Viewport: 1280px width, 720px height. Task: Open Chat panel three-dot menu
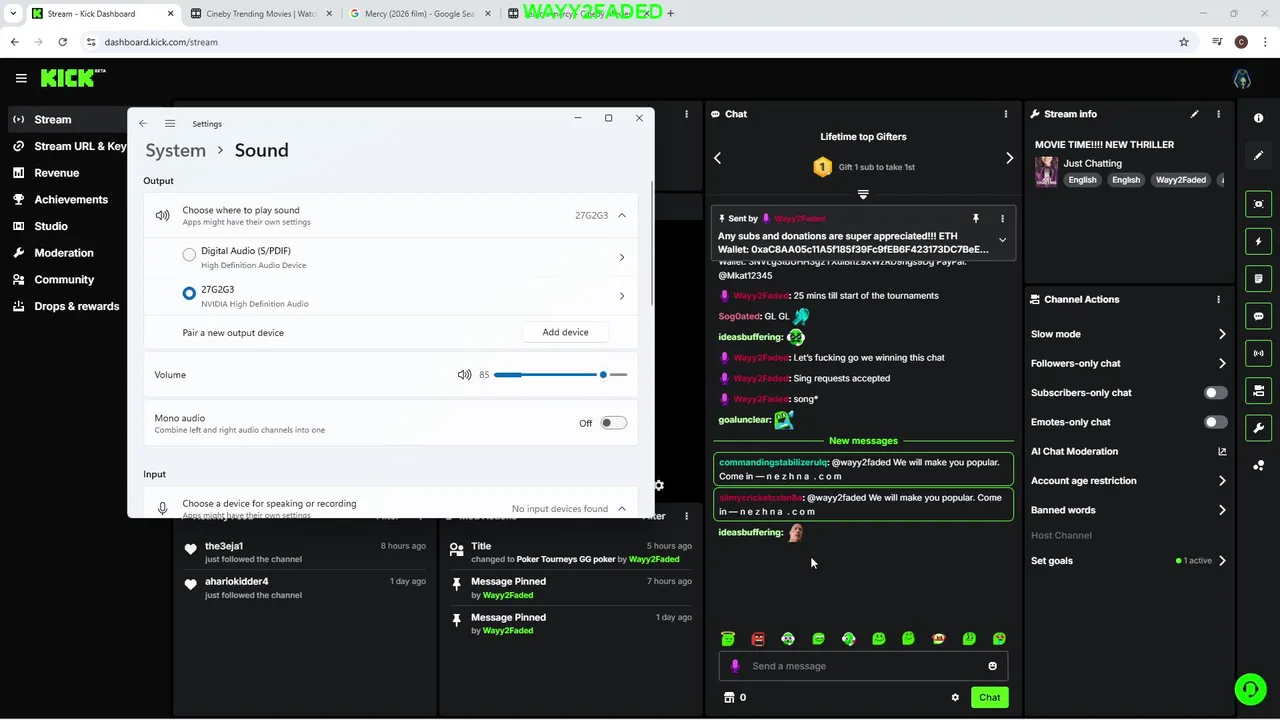tap(1006, 114)
